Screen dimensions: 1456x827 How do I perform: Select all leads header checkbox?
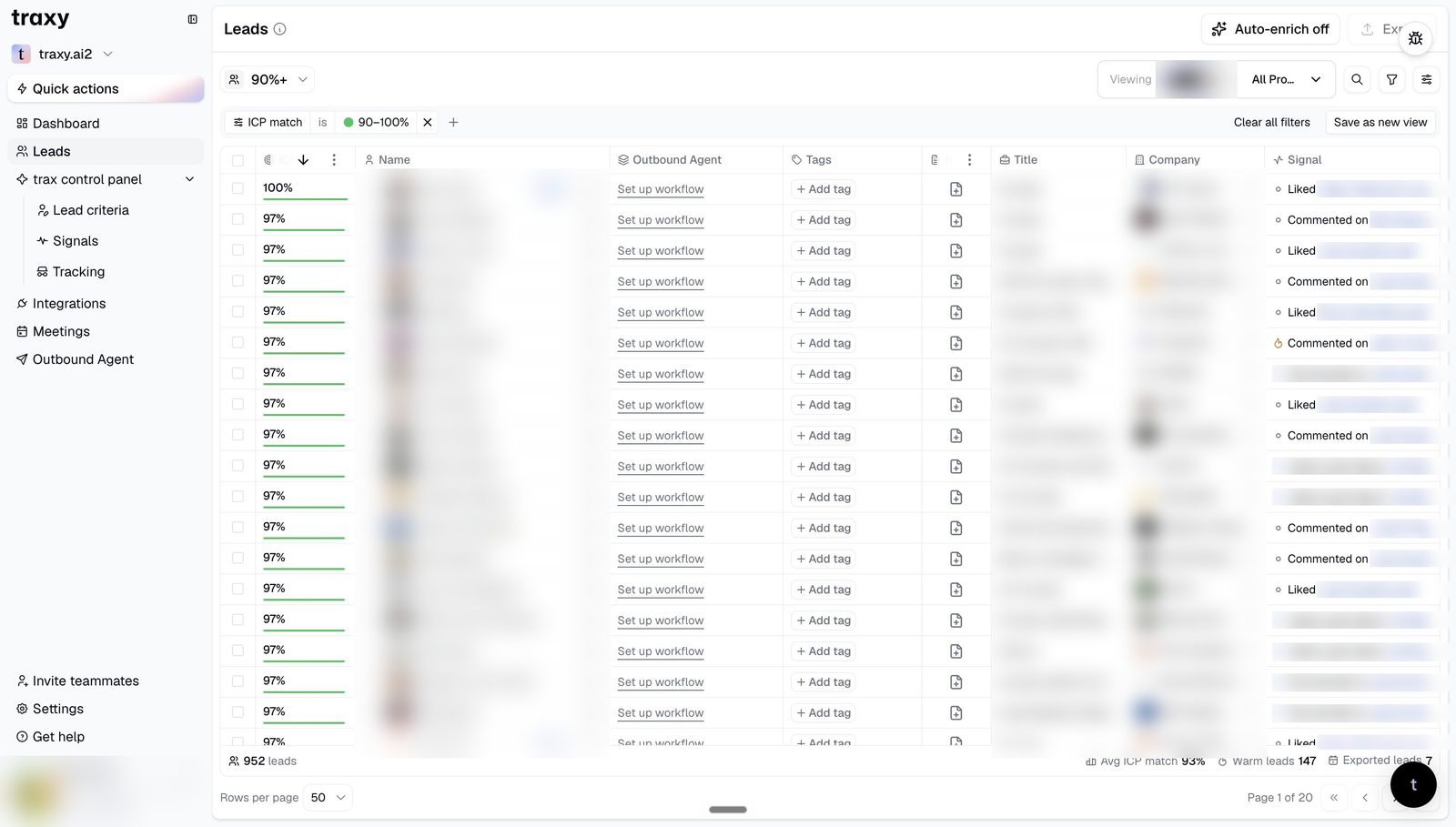[238, 160]
